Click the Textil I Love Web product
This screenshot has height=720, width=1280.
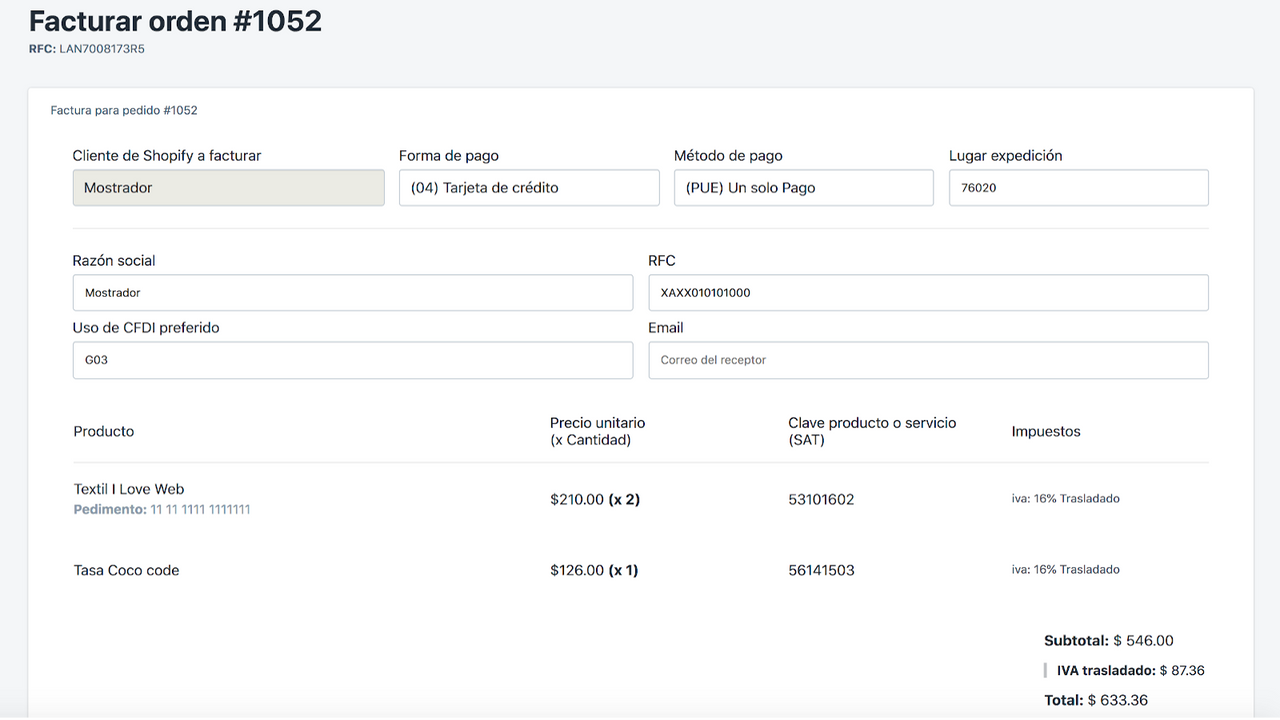130,489
